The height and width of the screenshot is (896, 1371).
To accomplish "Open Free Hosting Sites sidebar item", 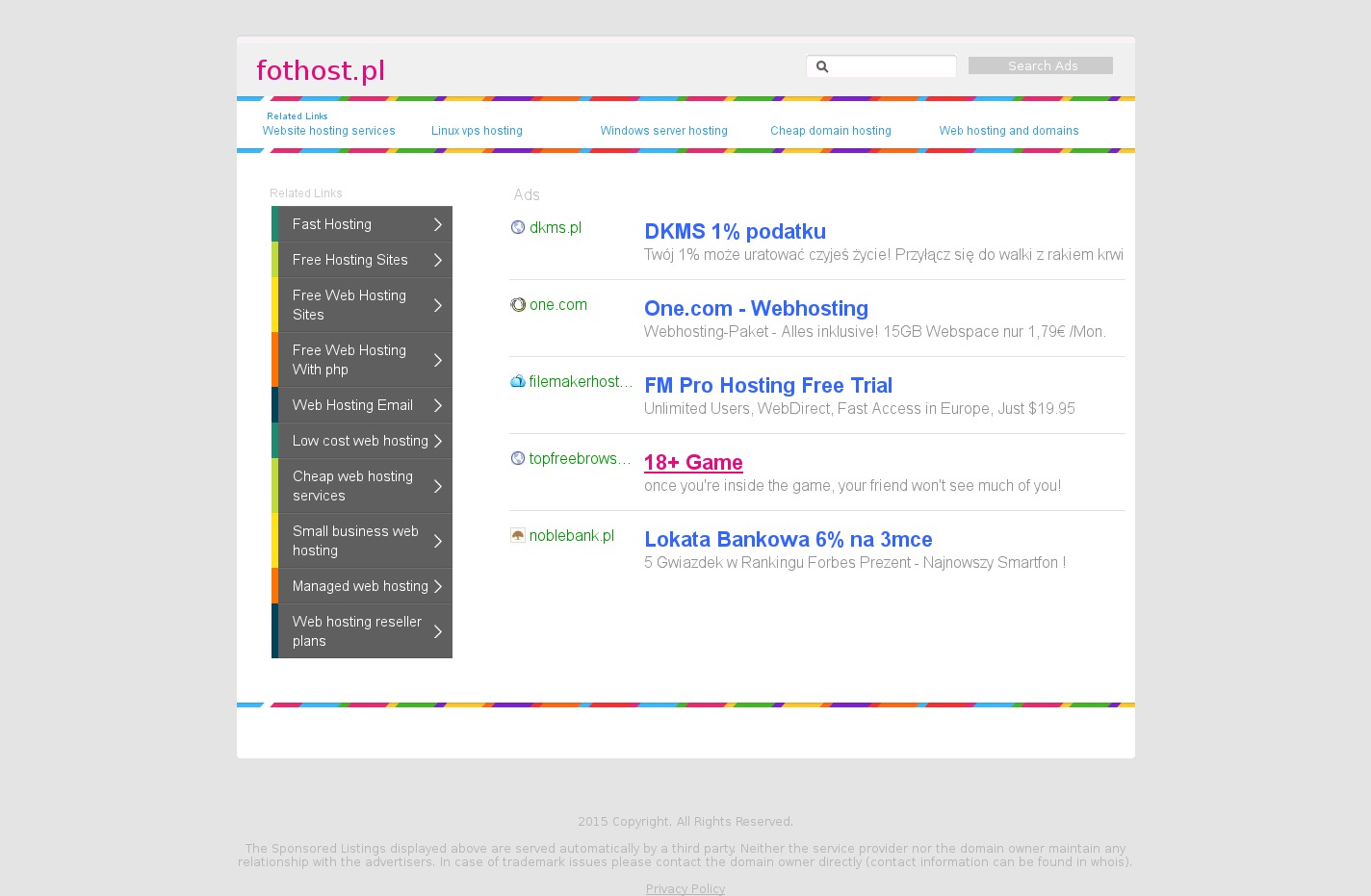I will click(350, 260).
